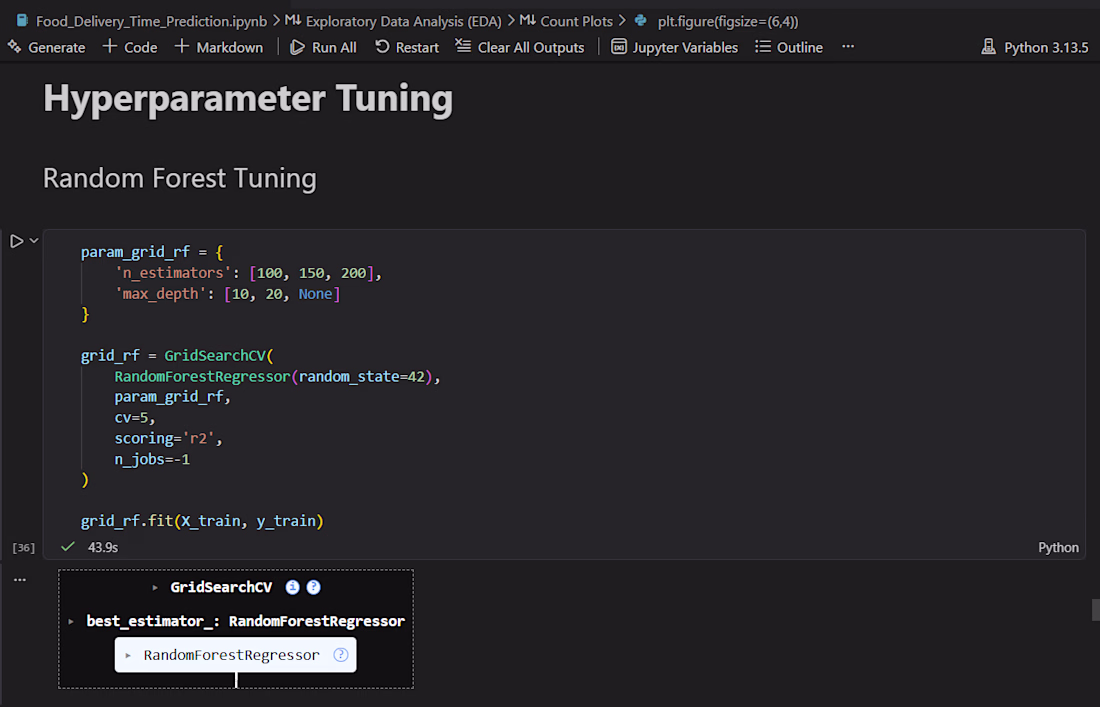This screenshot has height=707, width=1100.
Task: Click the Python language label of the cell
Action: tap(1058, 547)
